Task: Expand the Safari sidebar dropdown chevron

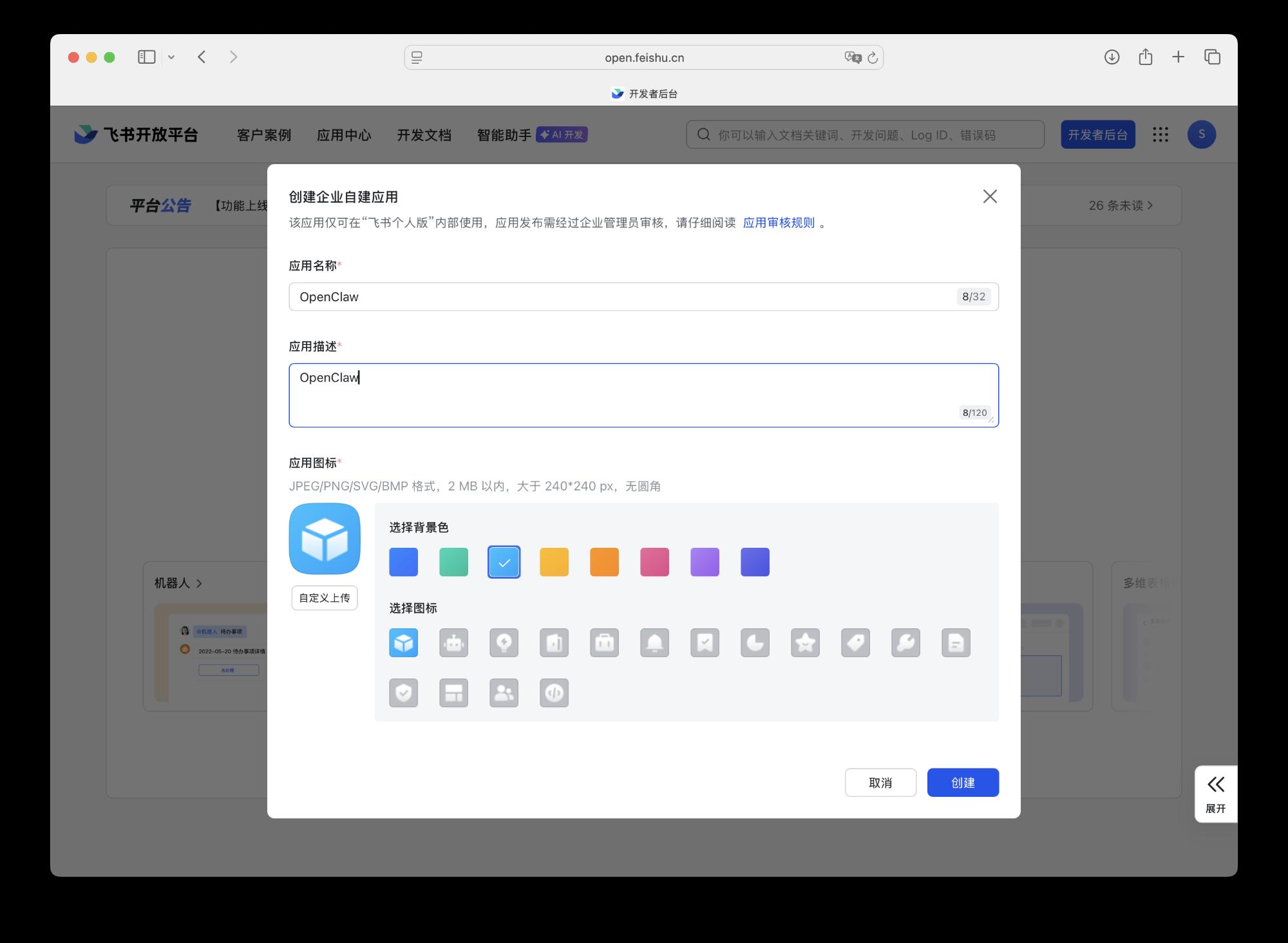Action: pyautogui.click(x=171, y=57)
